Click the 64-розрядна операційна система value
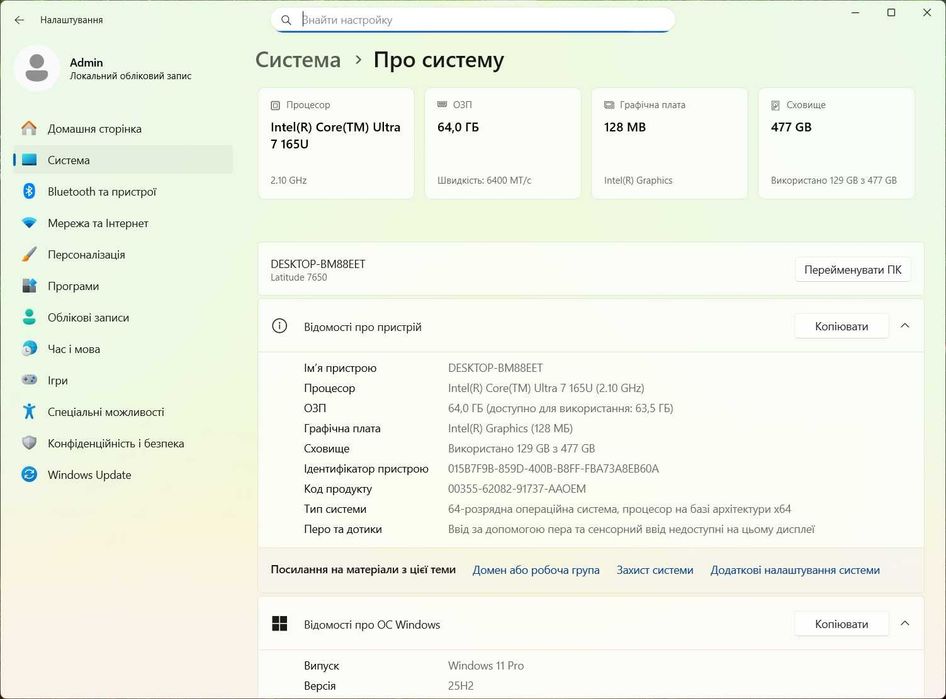This screenshot has width=946, height=699. 620,509
